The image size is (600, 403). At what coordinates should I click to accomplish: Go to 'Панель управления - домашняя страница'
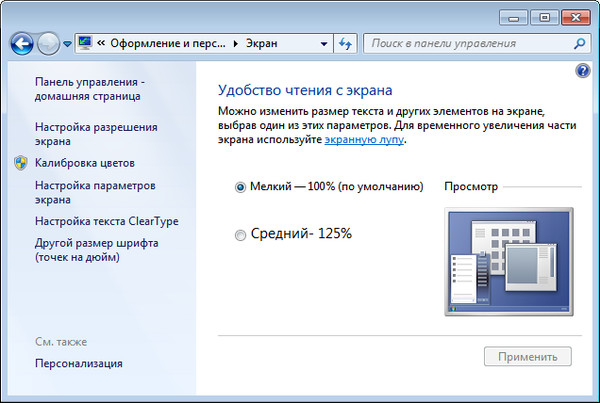(90, 89)
